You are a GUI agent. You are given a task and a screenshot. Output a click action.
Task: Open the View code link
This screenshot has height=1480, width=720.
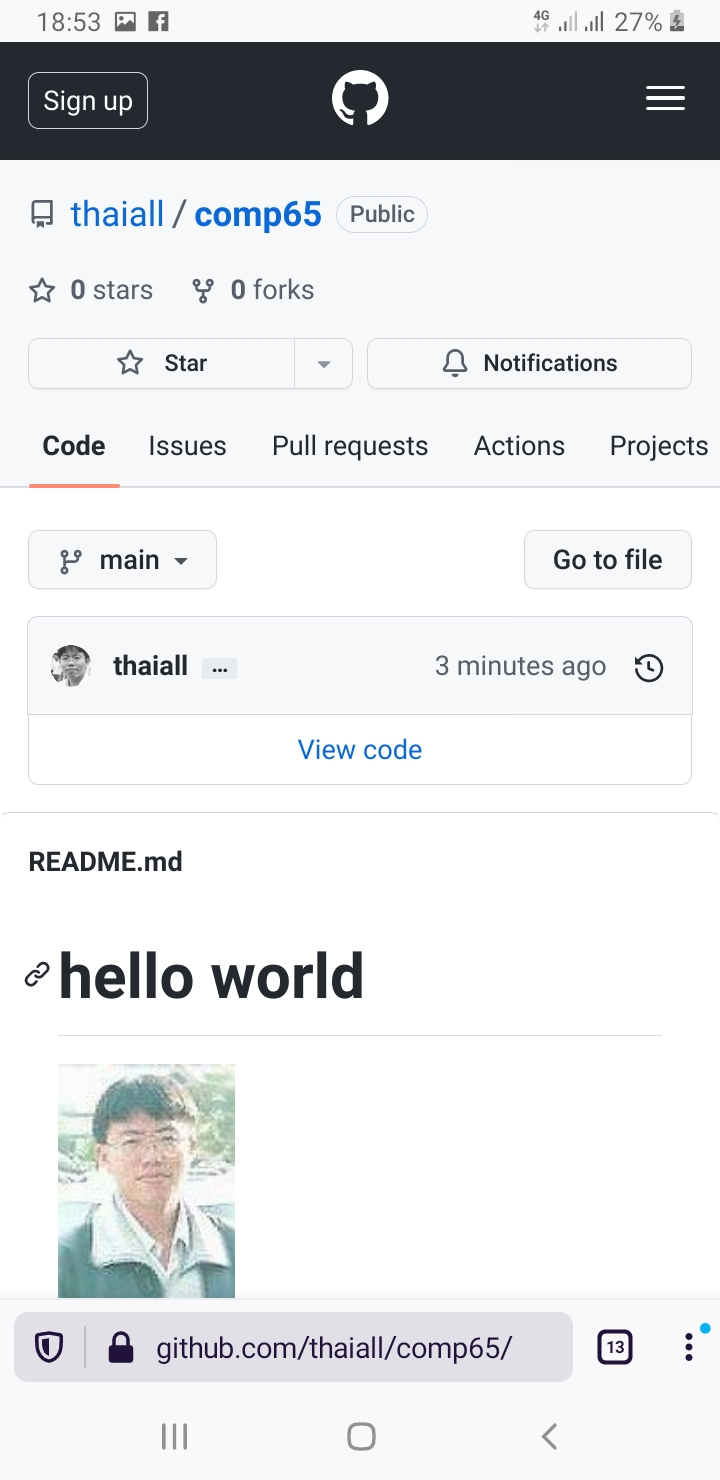360,750
